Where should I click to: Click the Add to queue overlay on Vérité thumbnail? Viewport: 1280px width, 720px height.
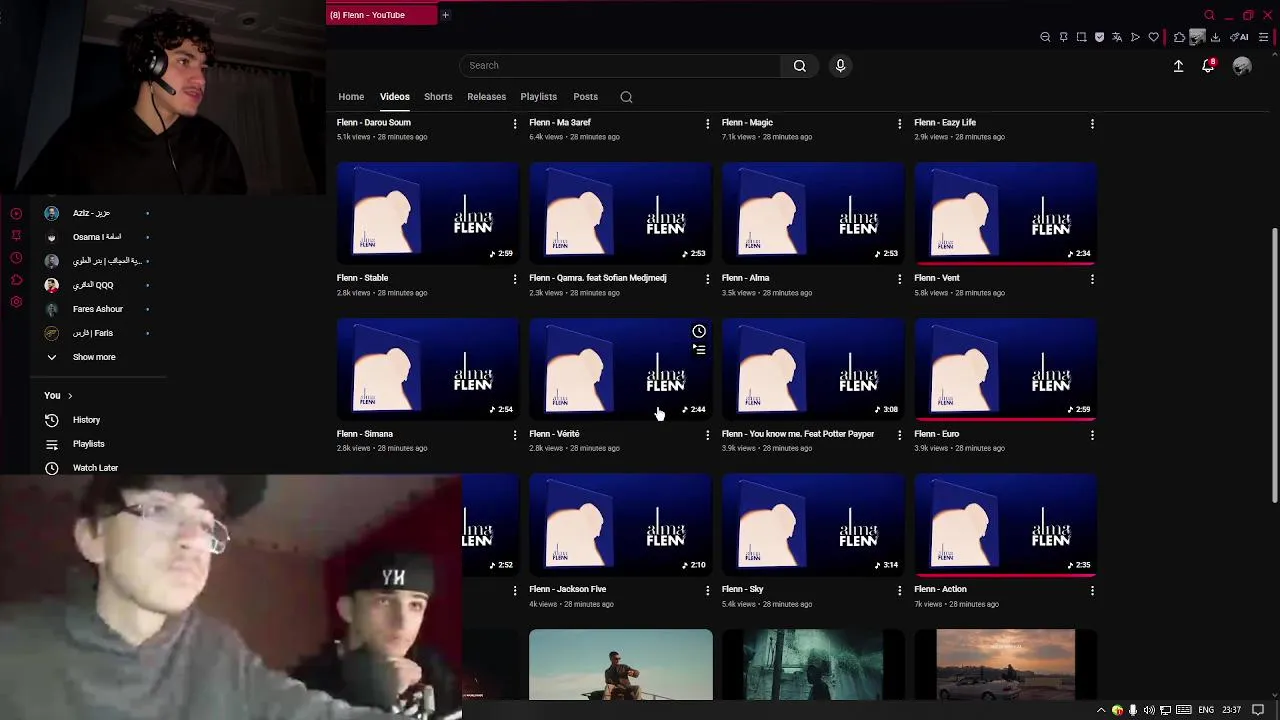tap(699, 349)
